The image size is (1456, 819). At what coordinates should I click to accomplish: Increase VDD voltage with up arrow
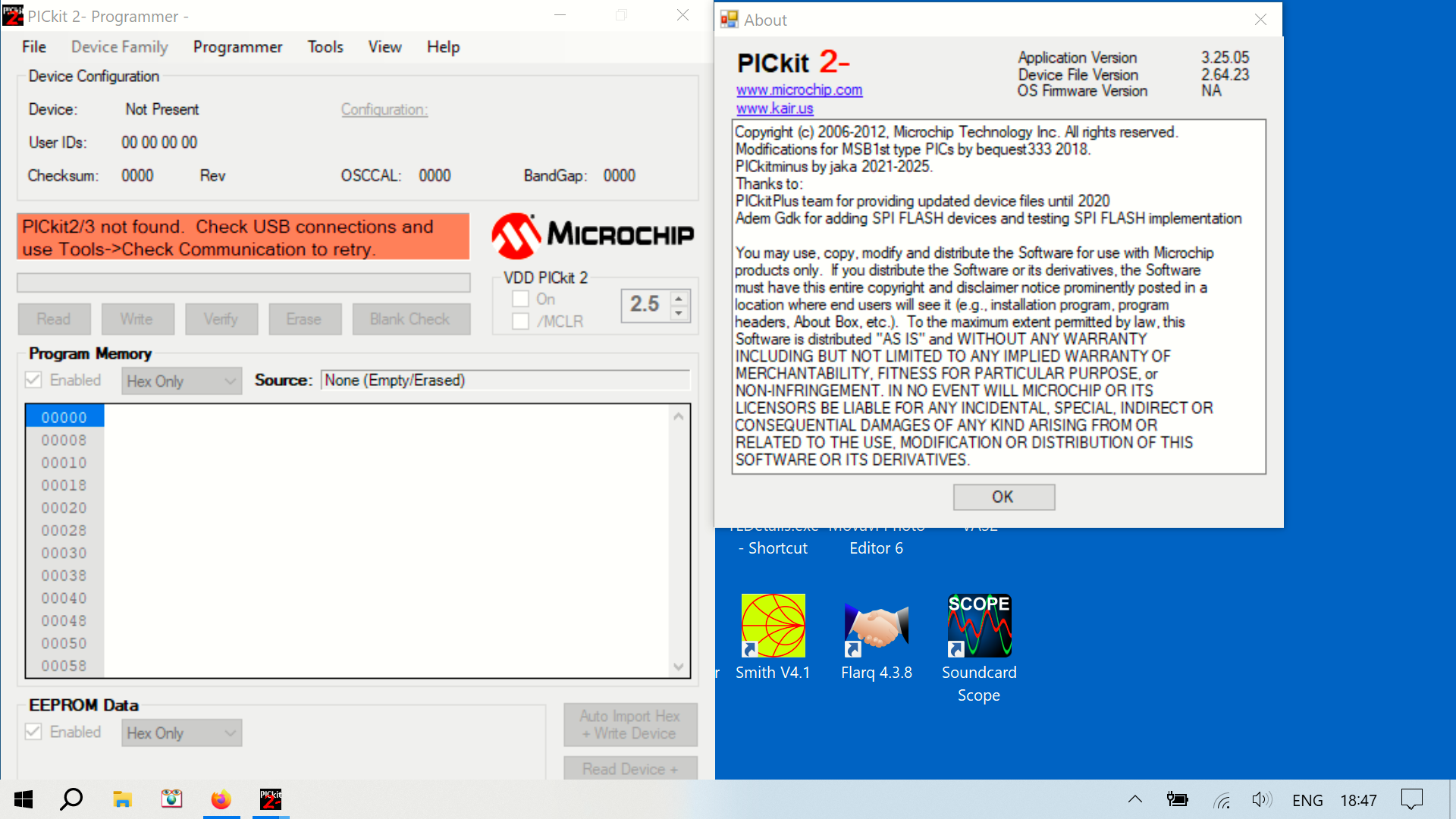click(679, 297)
